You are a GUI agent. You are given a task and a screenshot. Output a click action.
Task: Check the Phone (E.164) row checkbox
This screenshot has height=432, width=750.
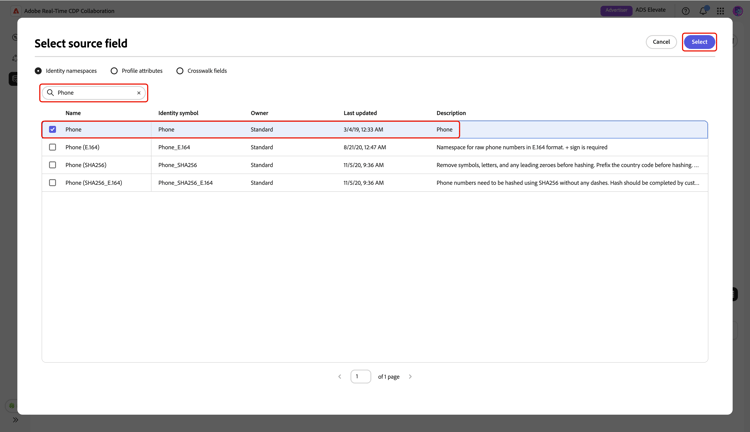pos(53,147)
